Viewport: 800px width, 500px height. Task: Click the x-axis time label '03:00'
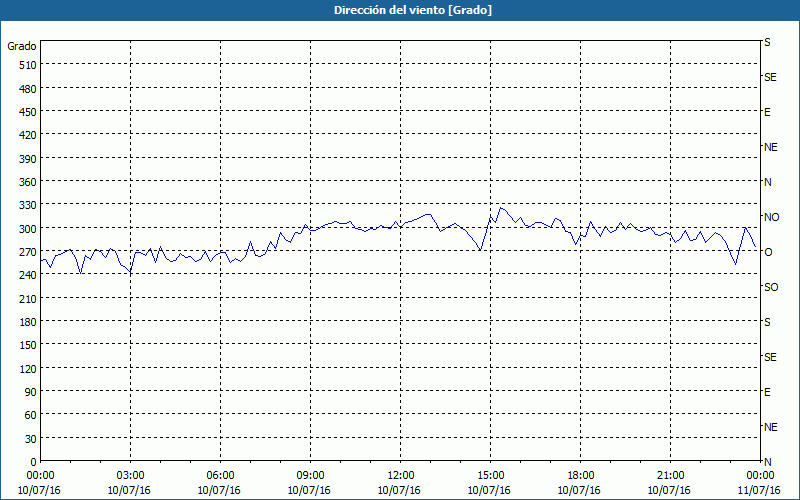pyautogui.click(x=131, y=476)
